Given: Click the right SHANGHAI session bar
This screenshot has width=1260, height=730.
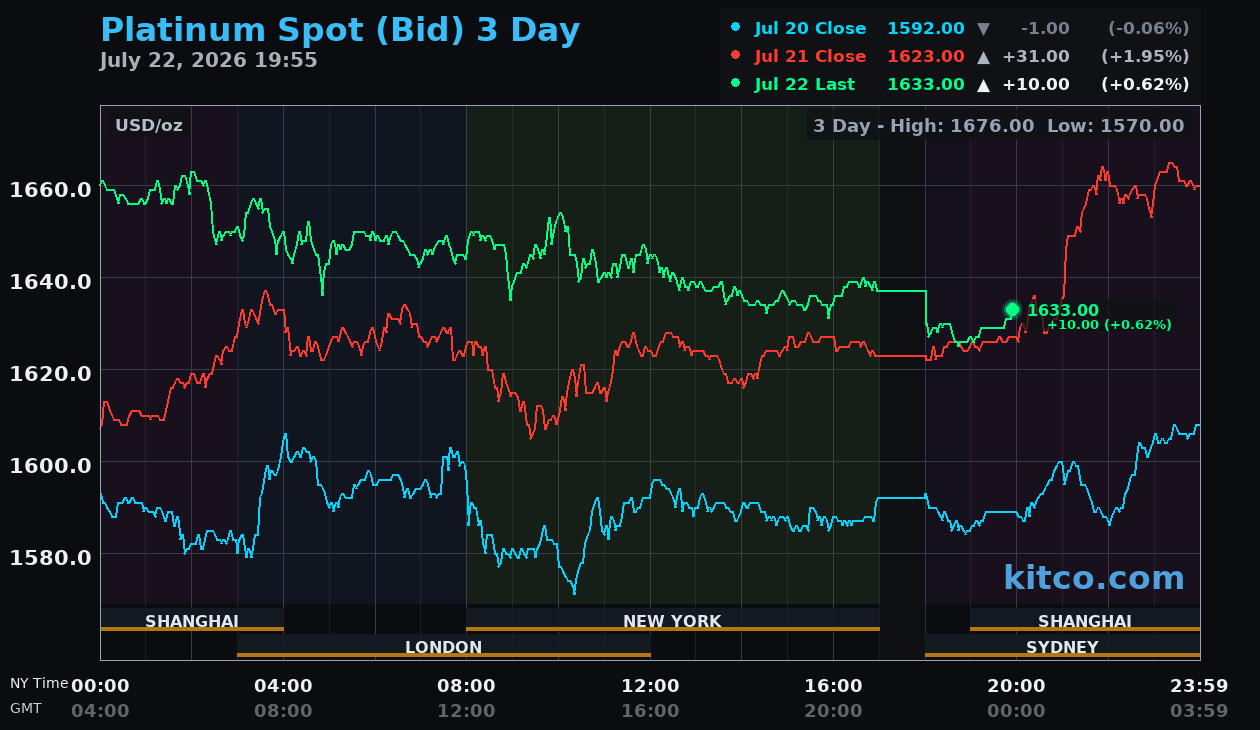Looking at the screenshot, I should click(x=1085, y=620).
